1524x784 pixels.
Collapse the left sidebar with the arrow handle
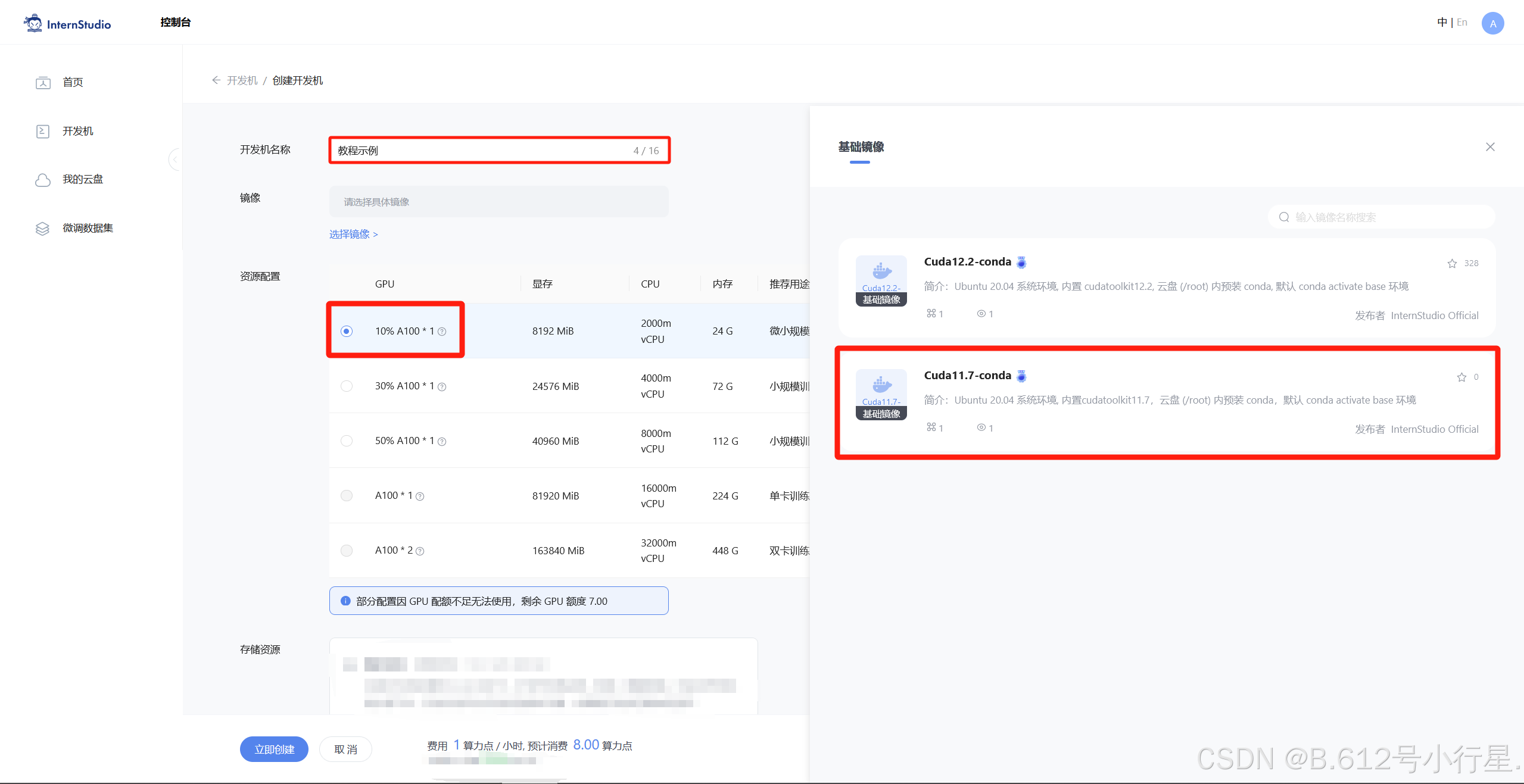[174, 159]
